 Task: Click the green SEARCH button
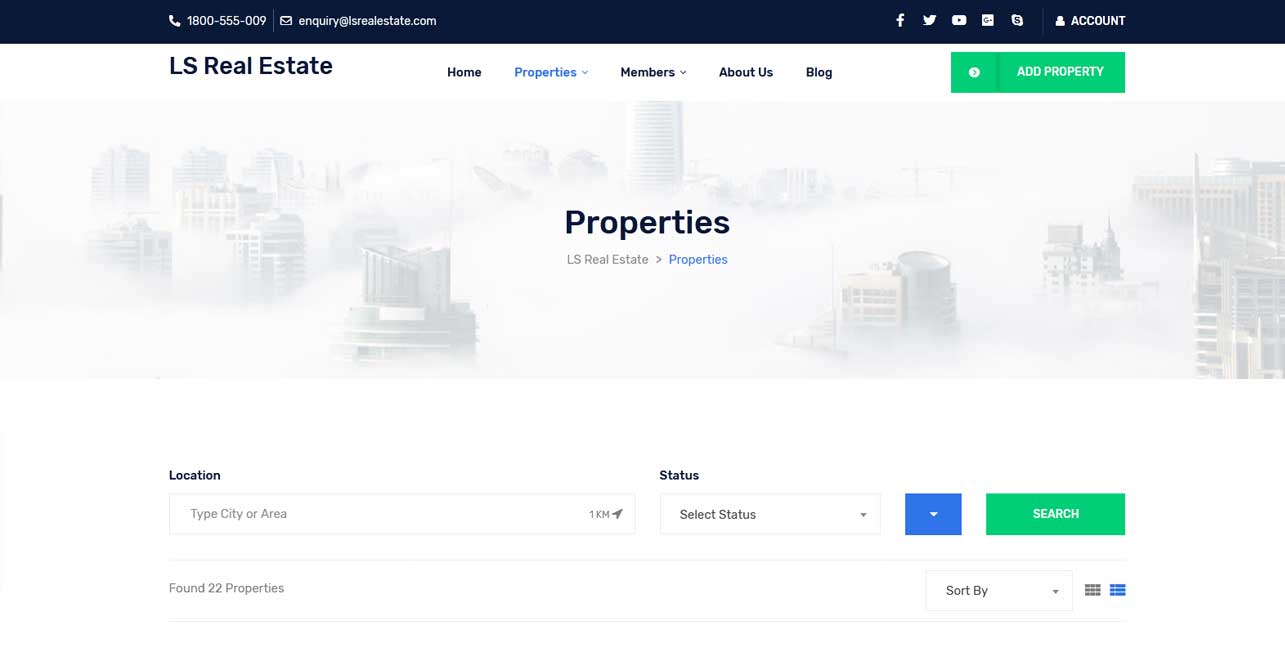tap(1055, 514)
